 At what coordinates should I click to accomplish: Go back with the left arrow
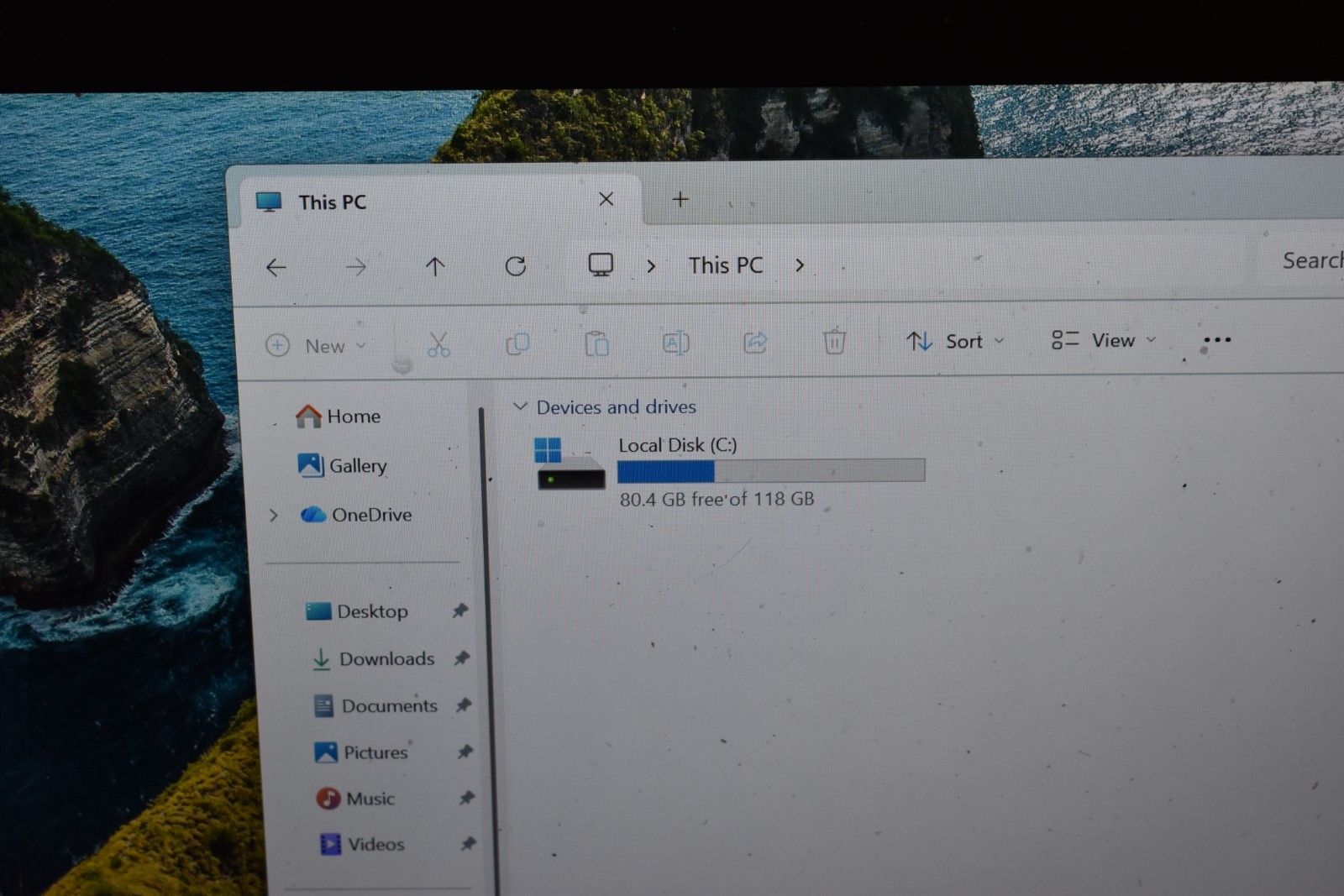click(x=276, y=268)
